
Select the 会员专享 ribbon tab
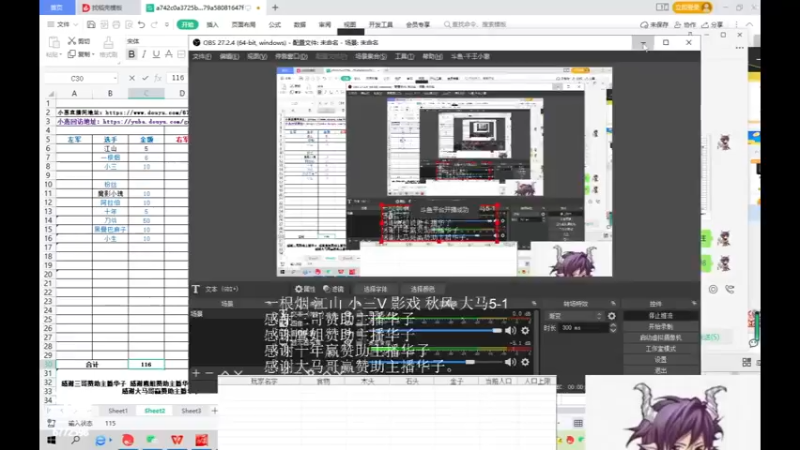418,24
